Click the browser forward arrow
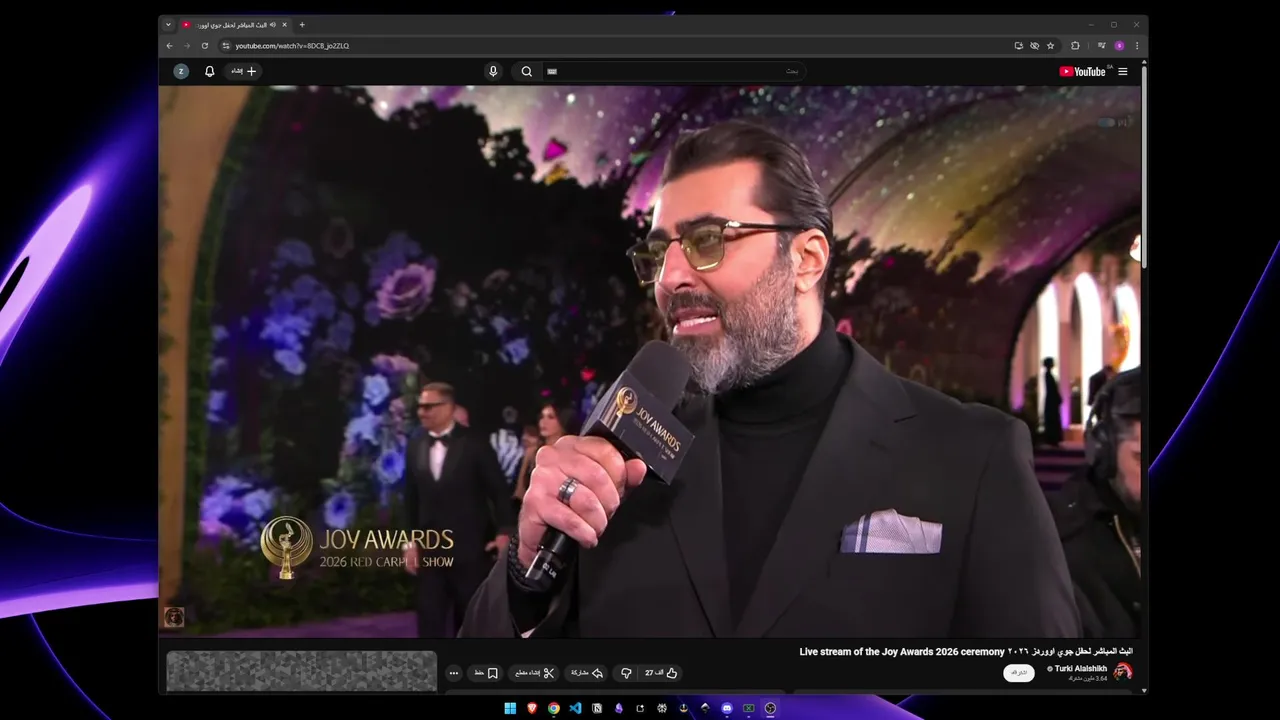The height and width of the screenshot is (720, 1280). point(186,45)
